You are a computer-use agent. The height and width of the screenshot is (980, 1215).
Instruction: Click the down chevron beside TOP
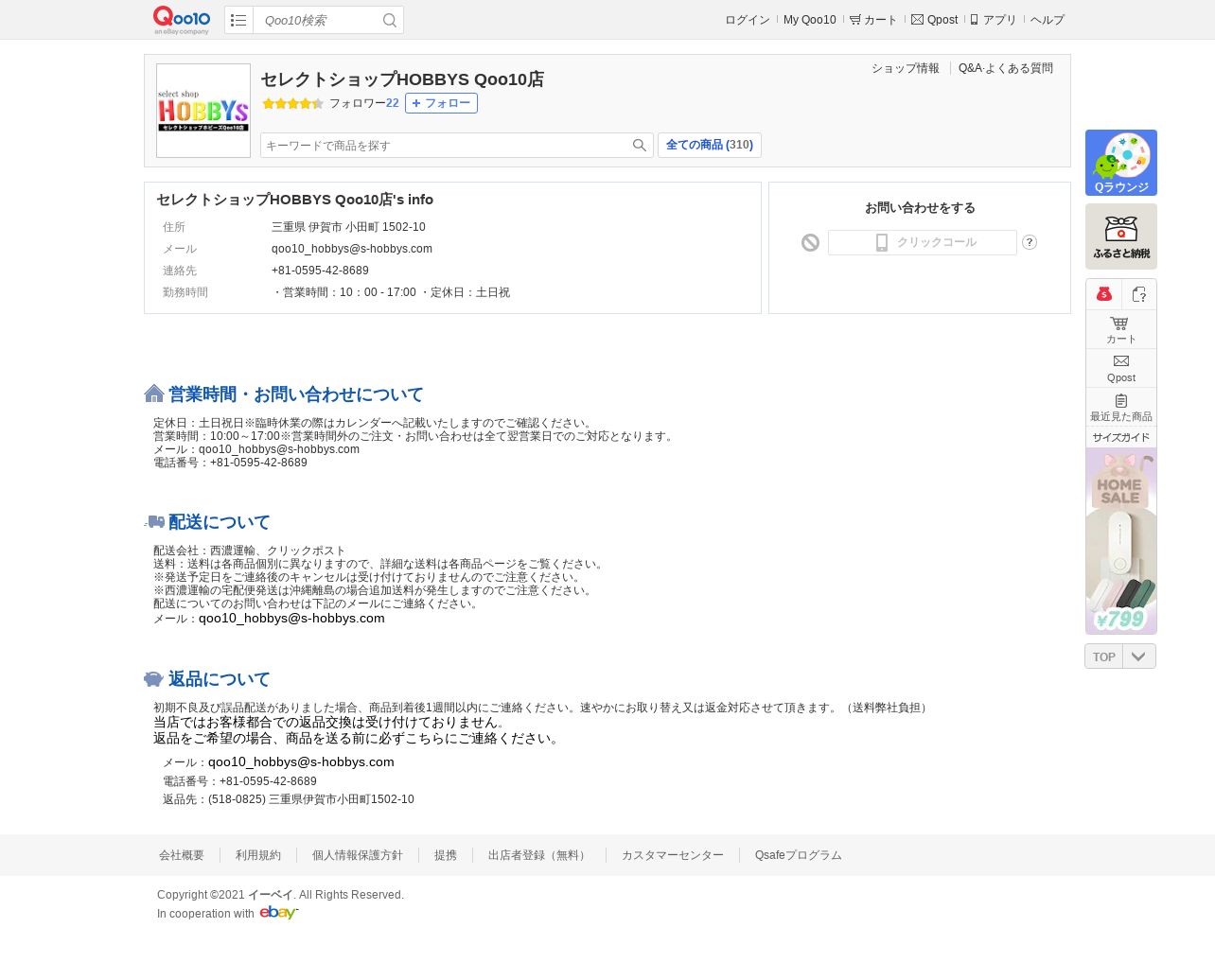click(1139, 656)
